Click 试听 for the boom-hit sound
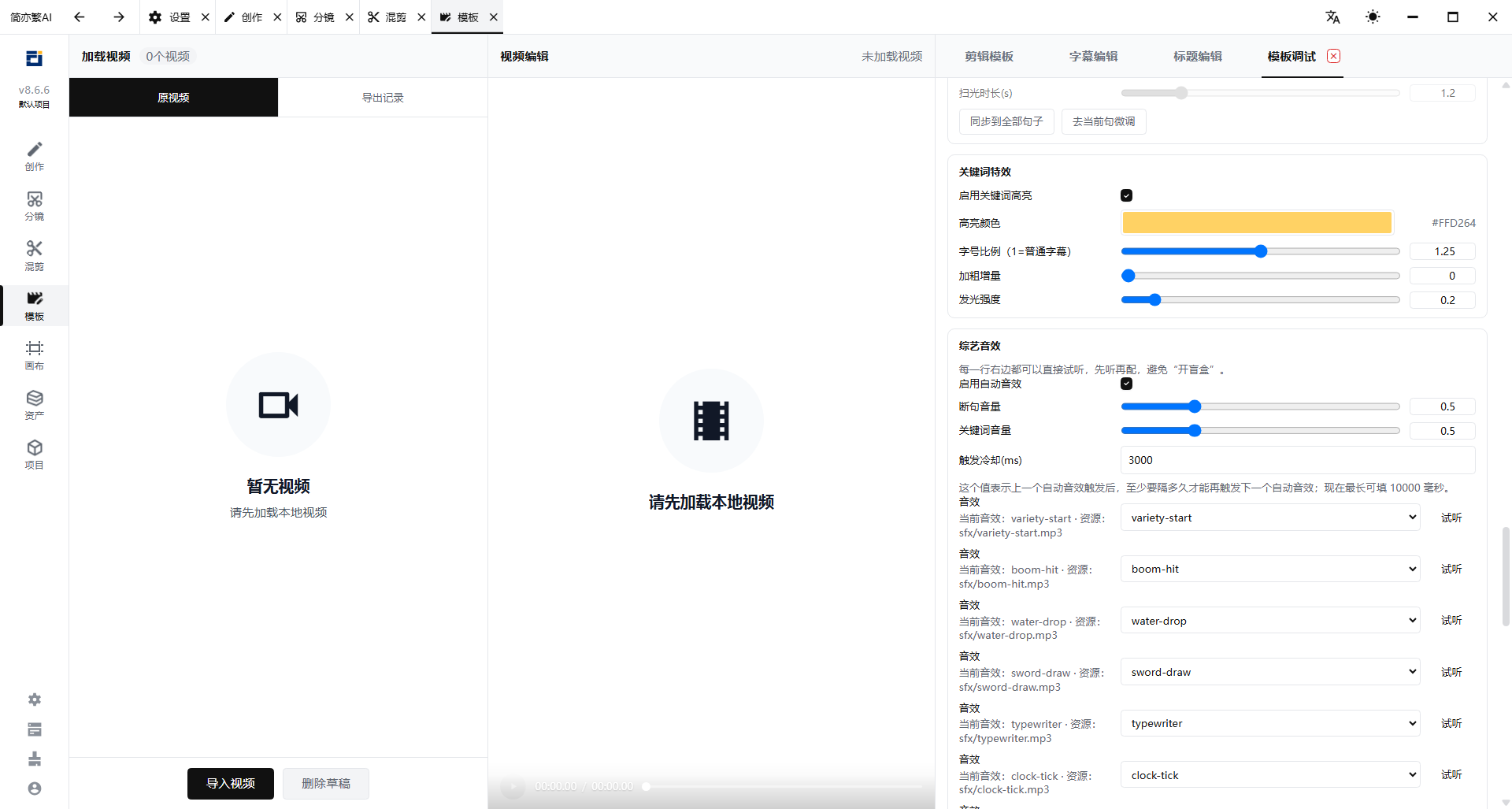 click(1451, 569)
